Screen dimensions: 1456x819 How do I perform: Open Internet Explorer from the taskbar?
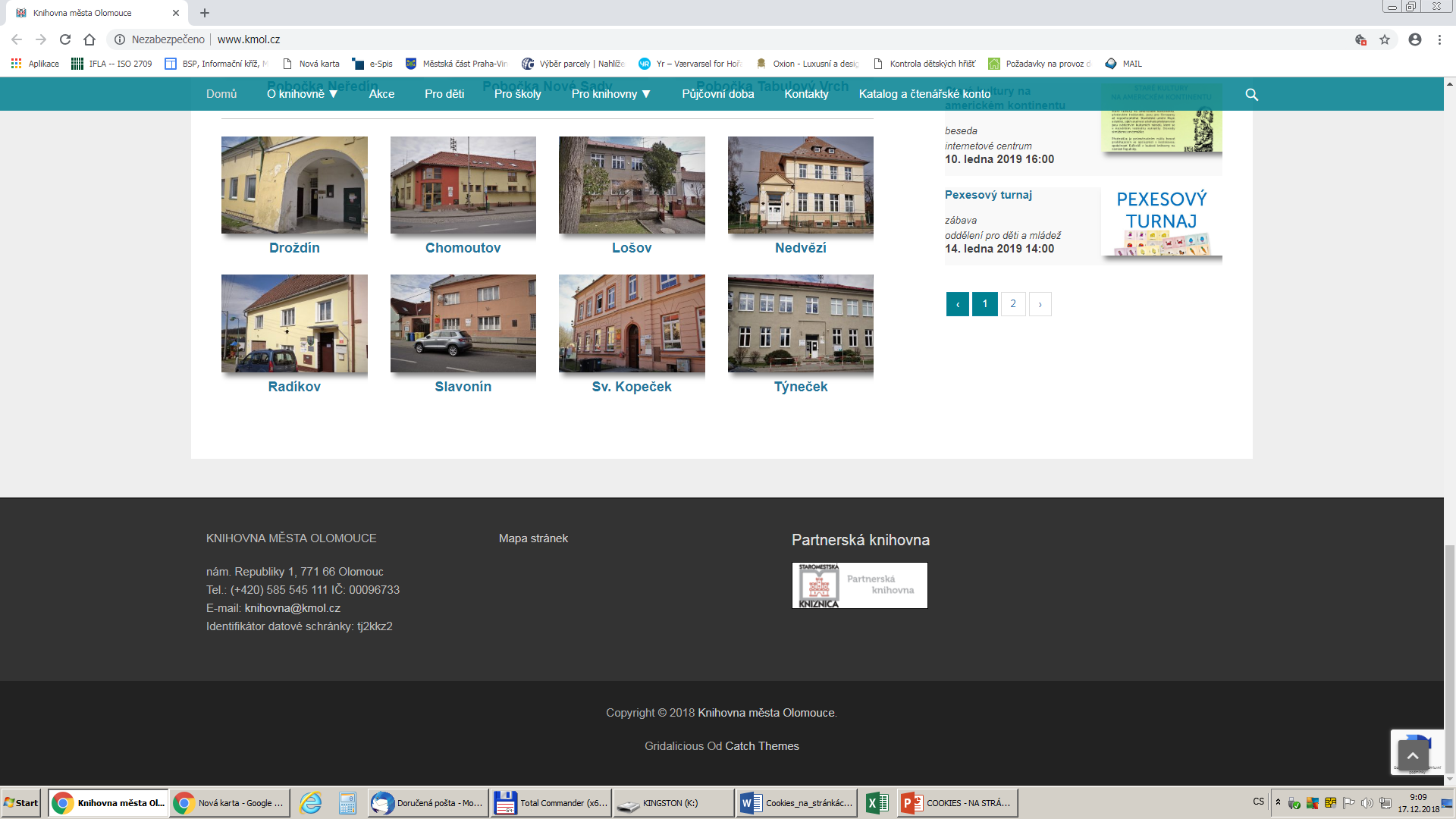(x=310, y=803)
